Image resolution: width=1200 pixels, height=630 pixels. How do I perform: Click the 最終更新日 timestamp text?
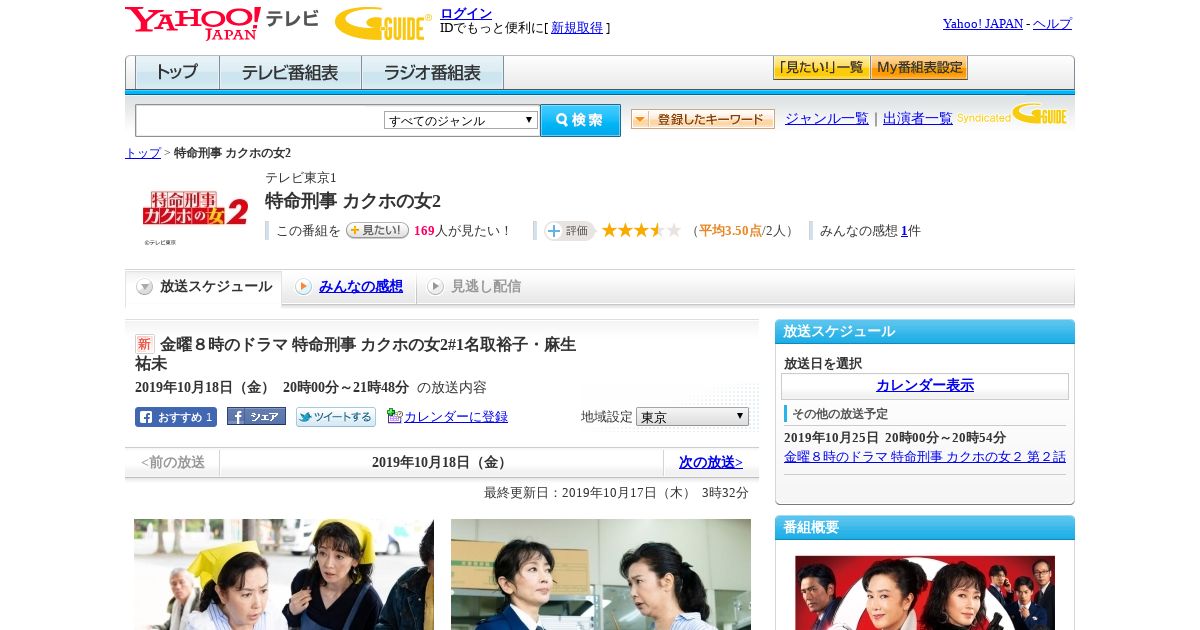(616, 492)
